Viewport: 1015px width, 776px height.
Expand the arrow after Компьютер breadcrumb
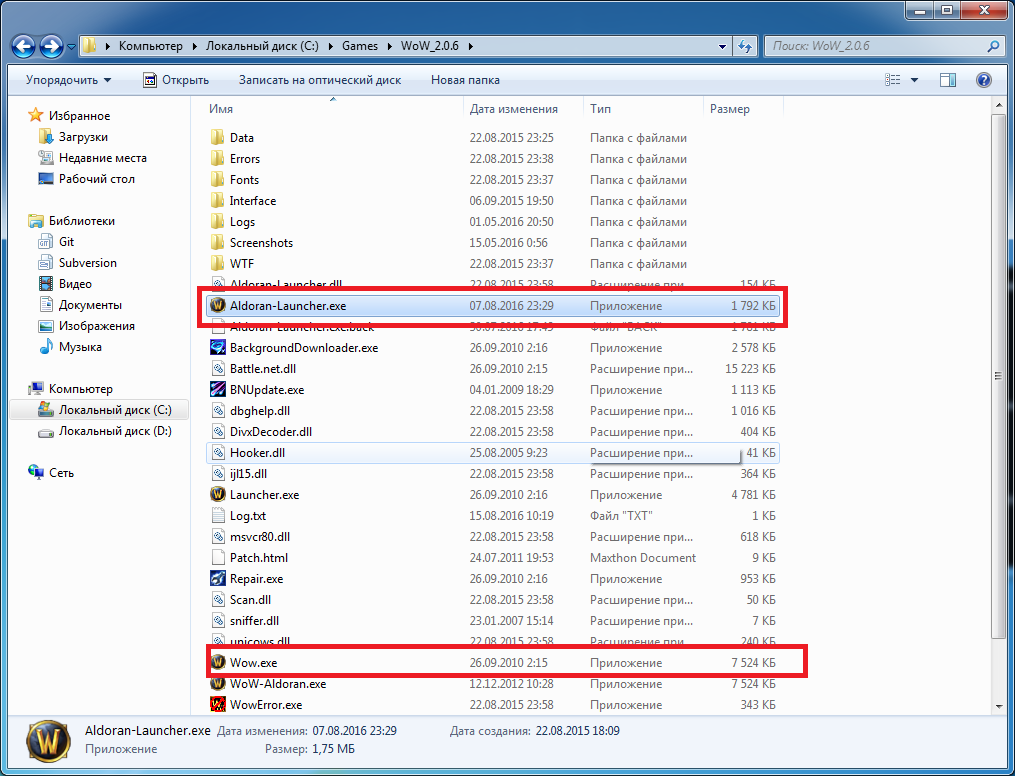(x=194, y=46)
